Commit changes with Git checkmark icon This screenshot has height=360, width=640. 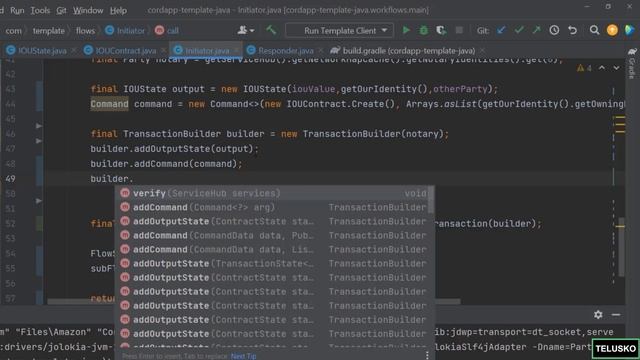[519, 30]
